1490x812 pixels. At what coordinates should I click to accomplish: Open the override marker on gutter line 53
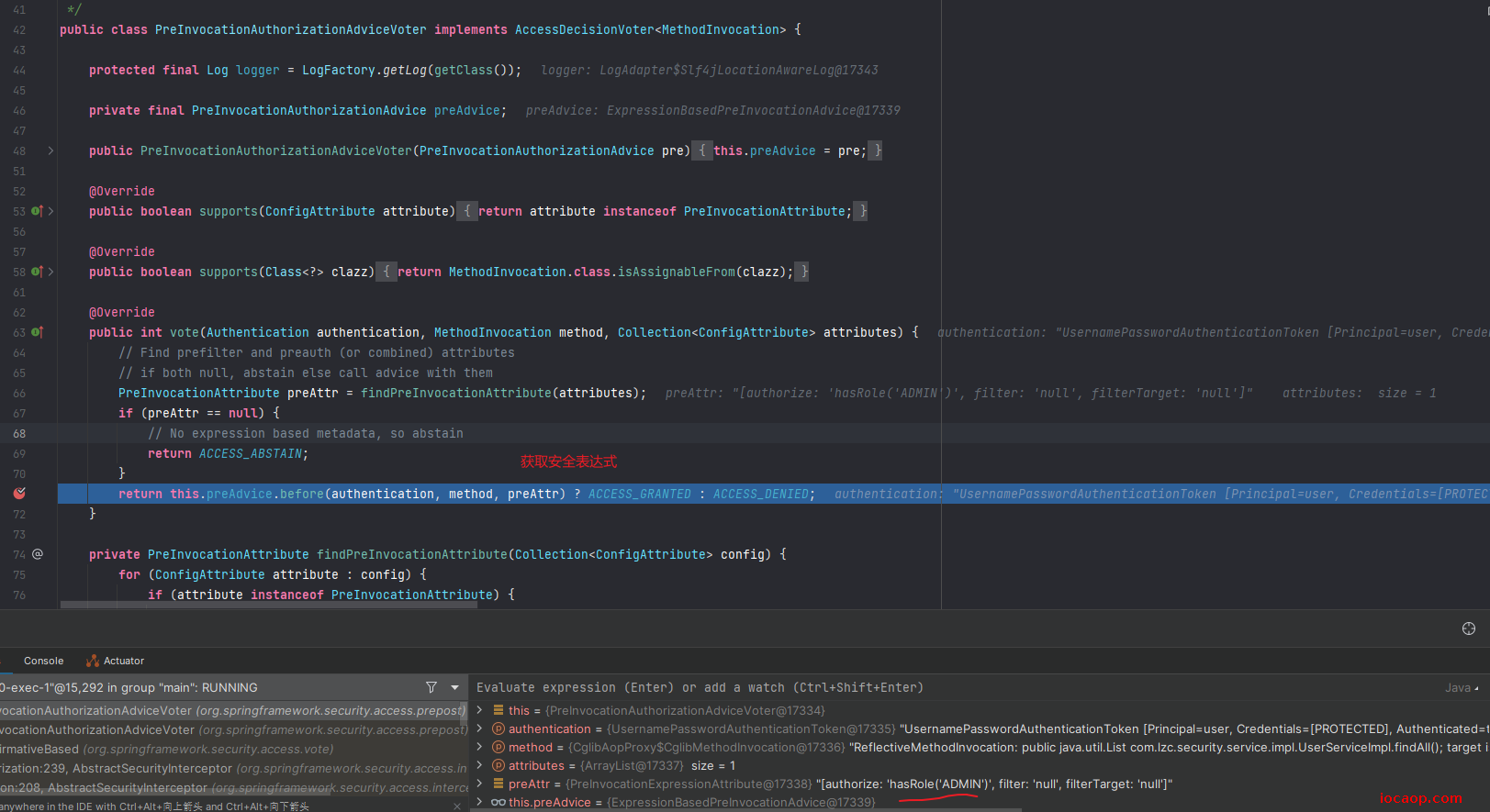37,211
